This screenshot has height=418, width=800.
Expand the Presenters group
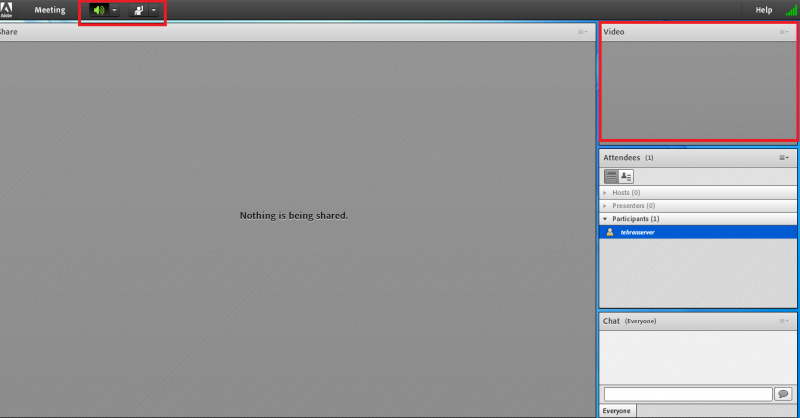click(605, 205)
